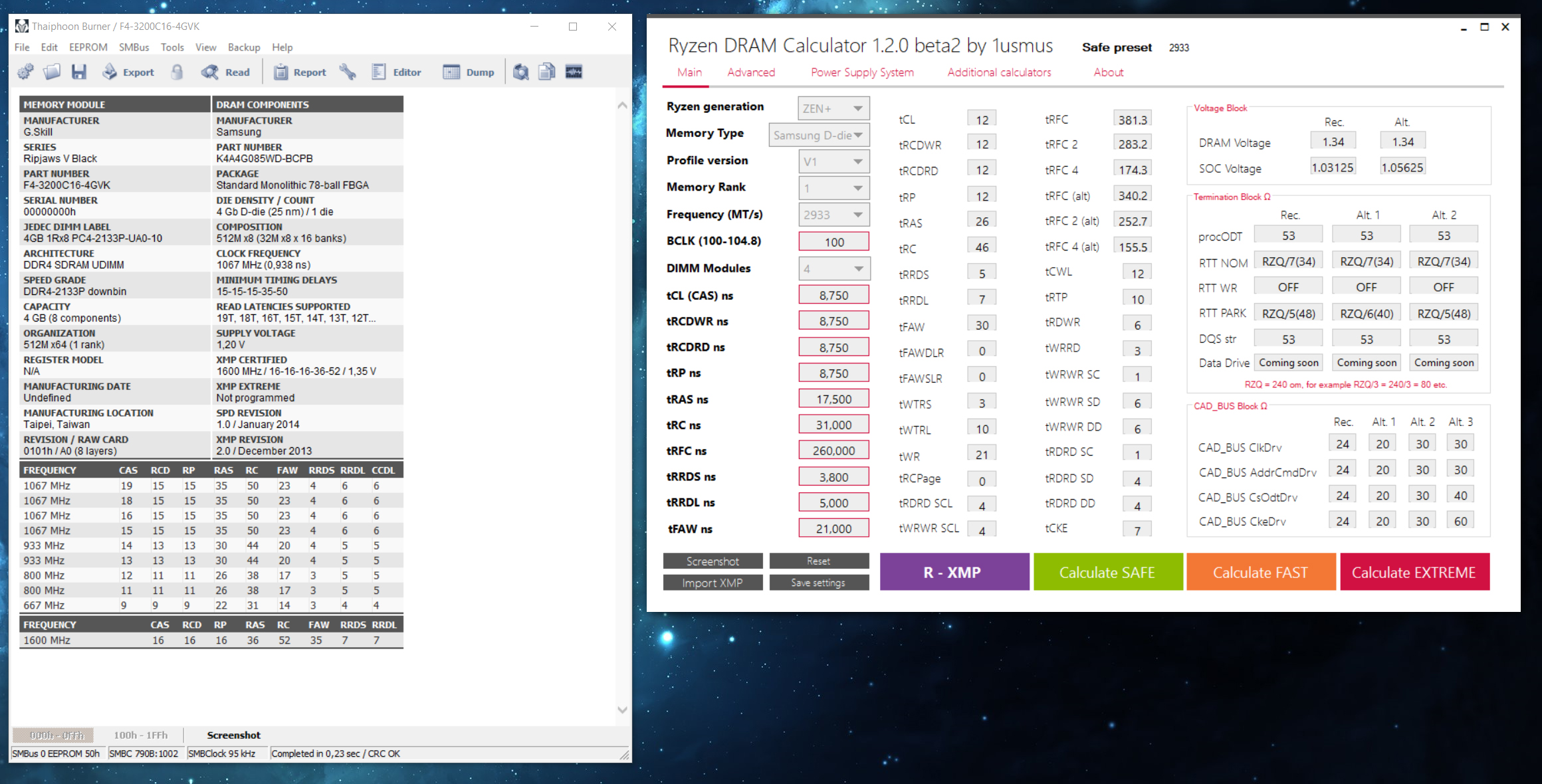
Task: Click the Dump toolbar icon
Action: pos(469,71)
